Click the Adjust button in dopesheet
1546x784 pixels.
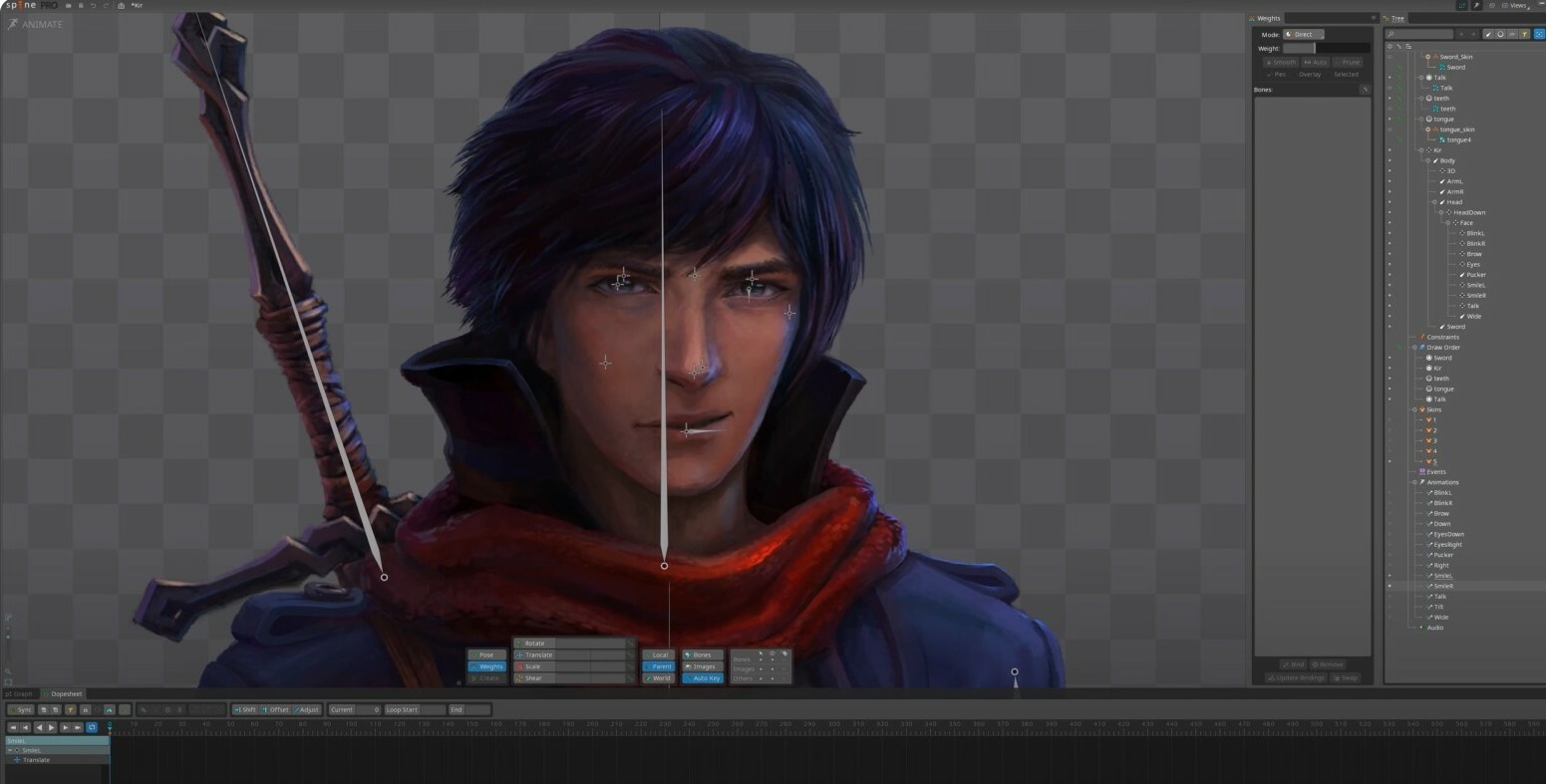coord(307,710)
